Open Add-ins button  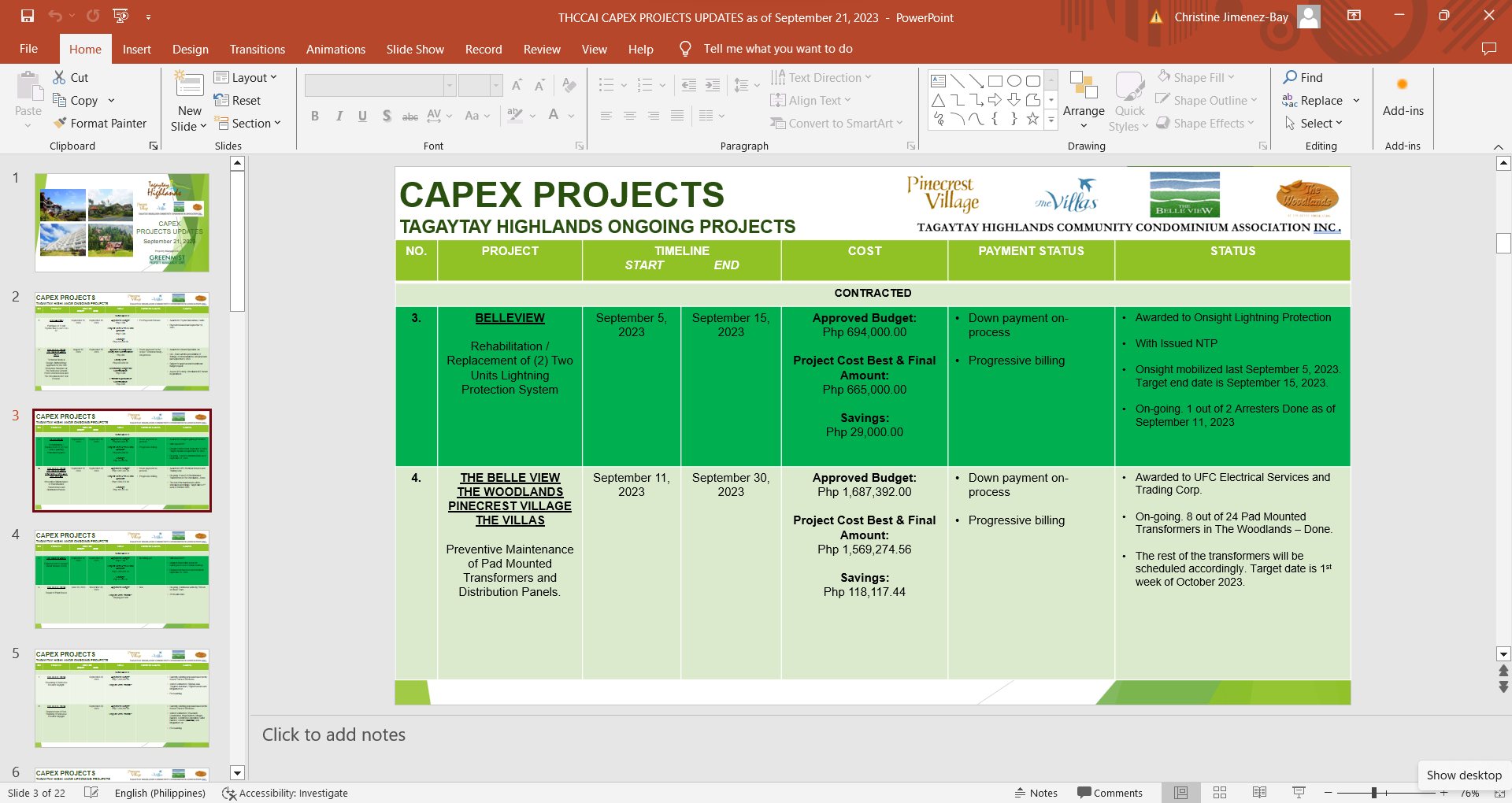[1403, 96]
